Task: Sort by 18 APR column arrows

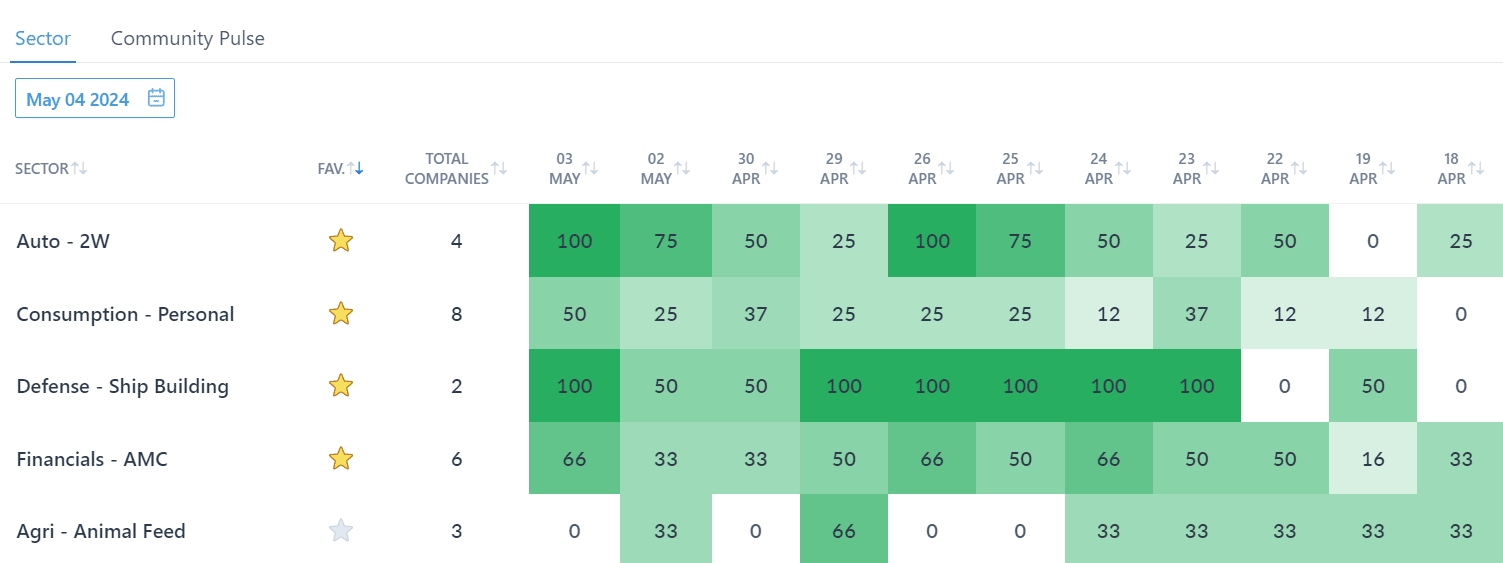Action: [x=1476, y=168]
